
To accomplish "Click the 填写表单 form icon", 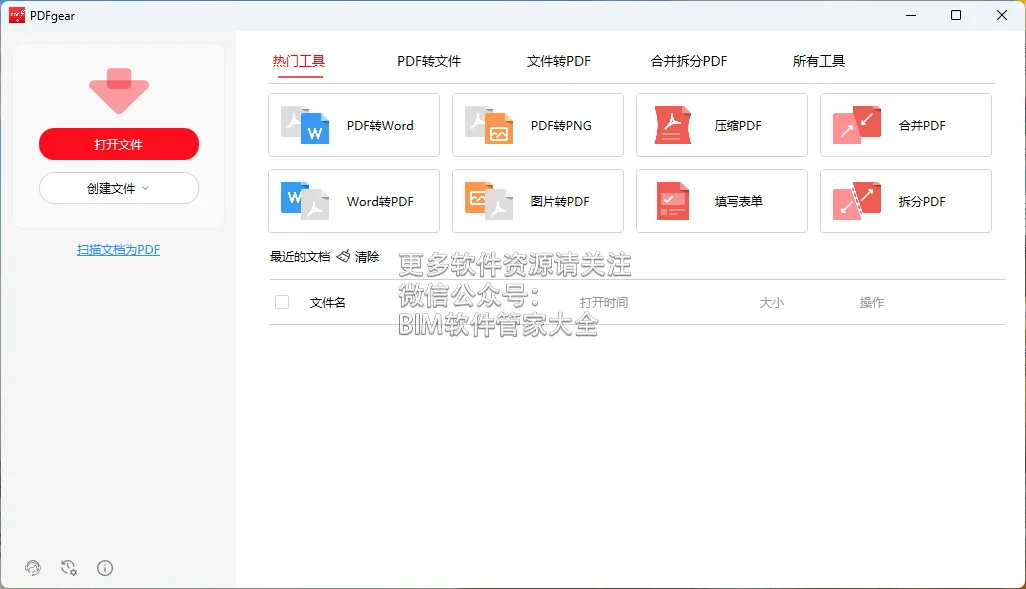I will tap(673, 201).
